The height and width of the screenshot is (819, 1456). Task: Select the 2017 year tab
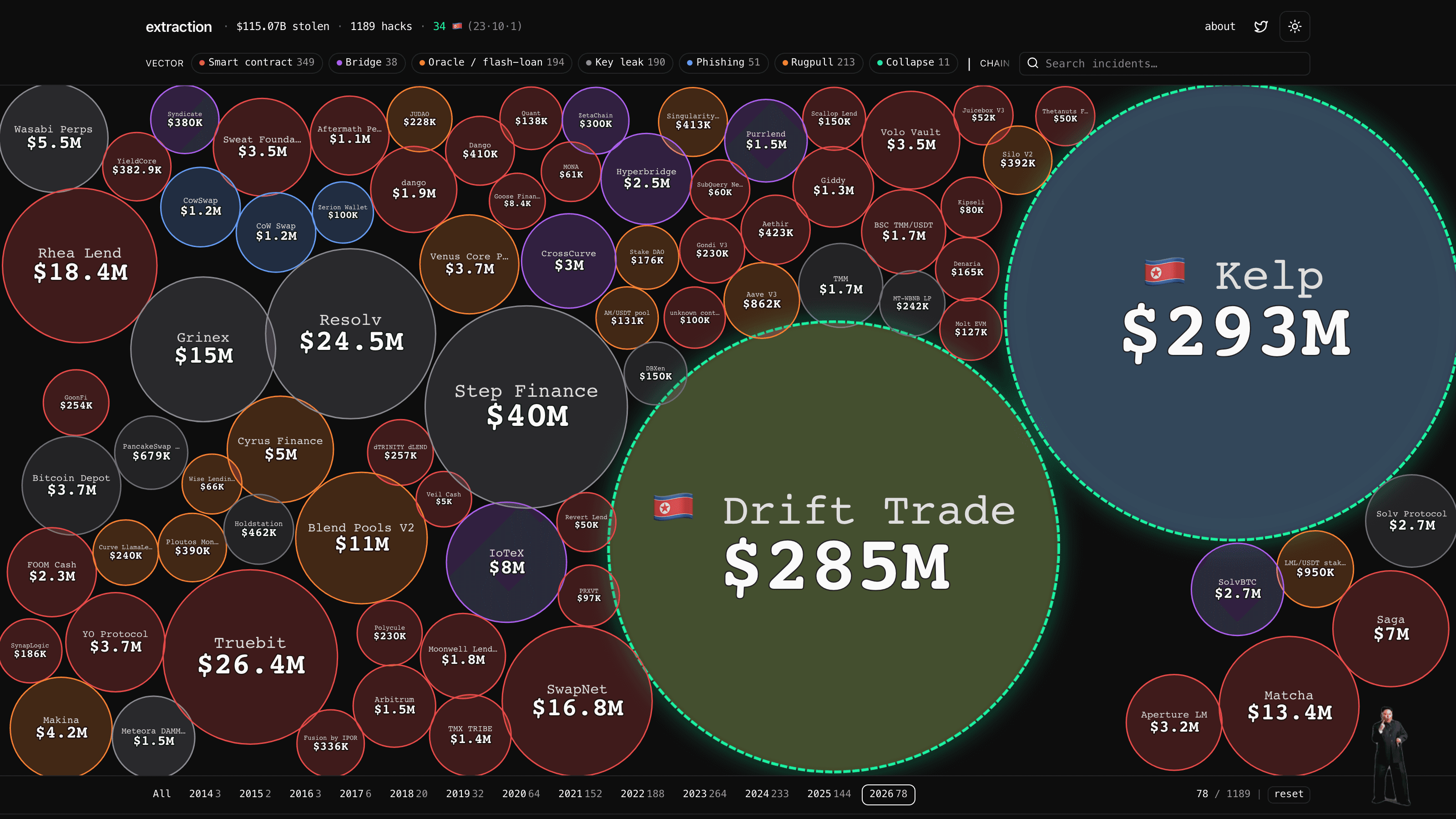[355, 794]
